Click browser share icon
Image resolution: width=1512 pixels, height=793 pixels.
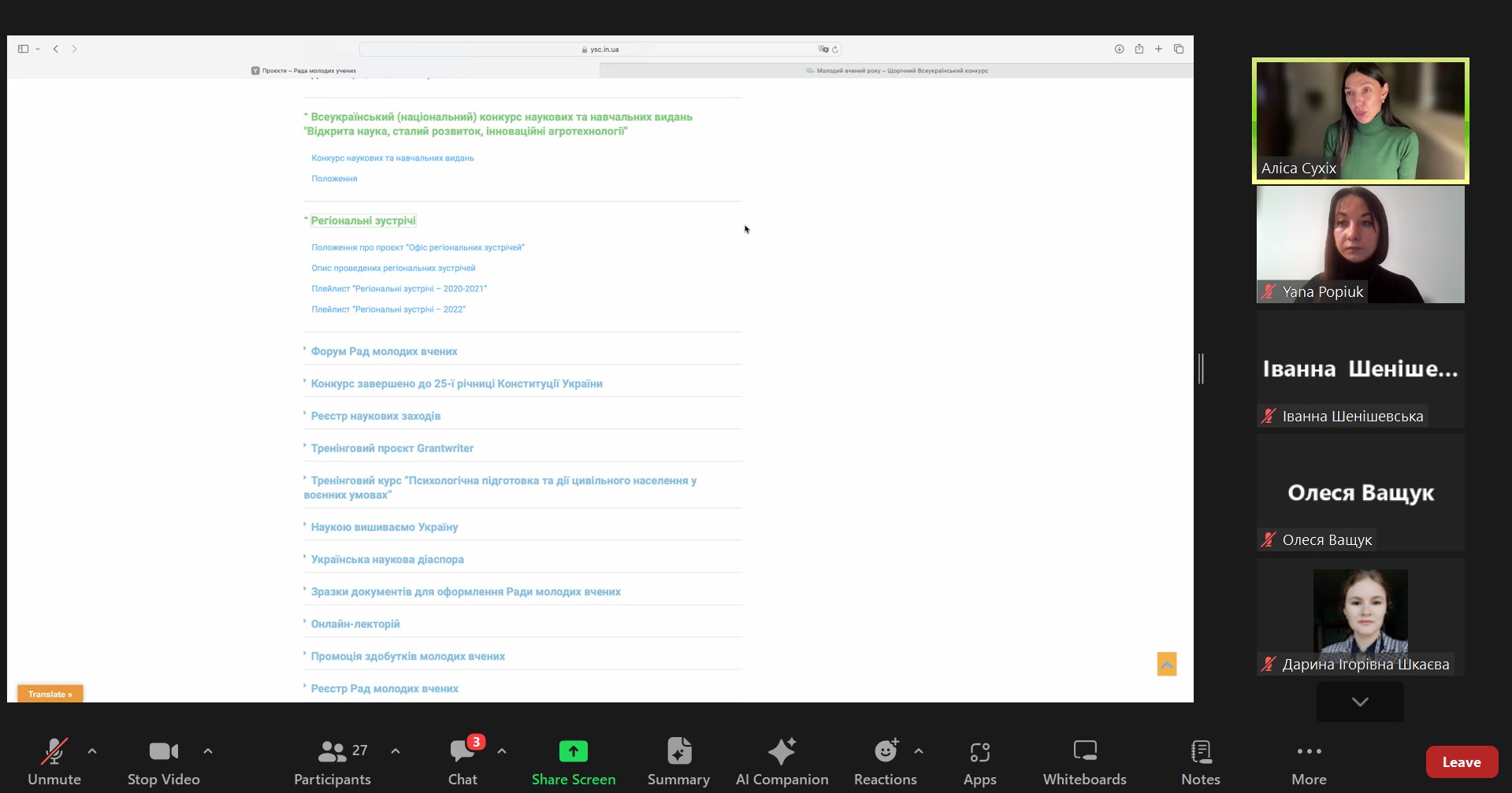[1139, 49]
